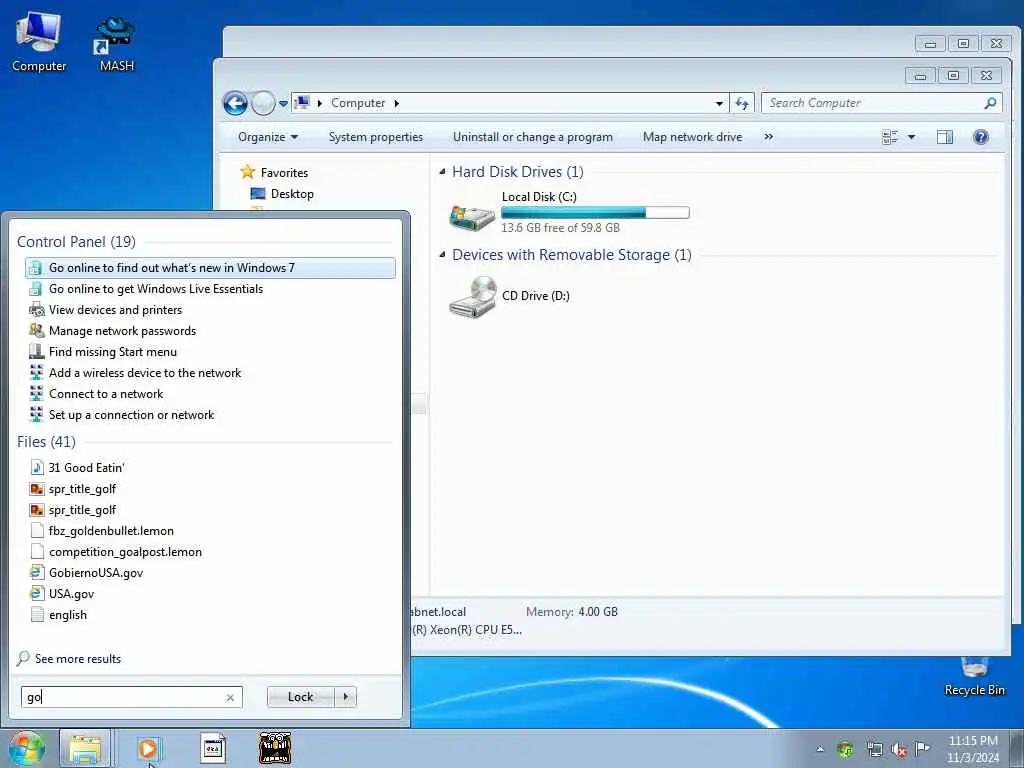Click the Set up a connection or network icon

coord(37,415)
